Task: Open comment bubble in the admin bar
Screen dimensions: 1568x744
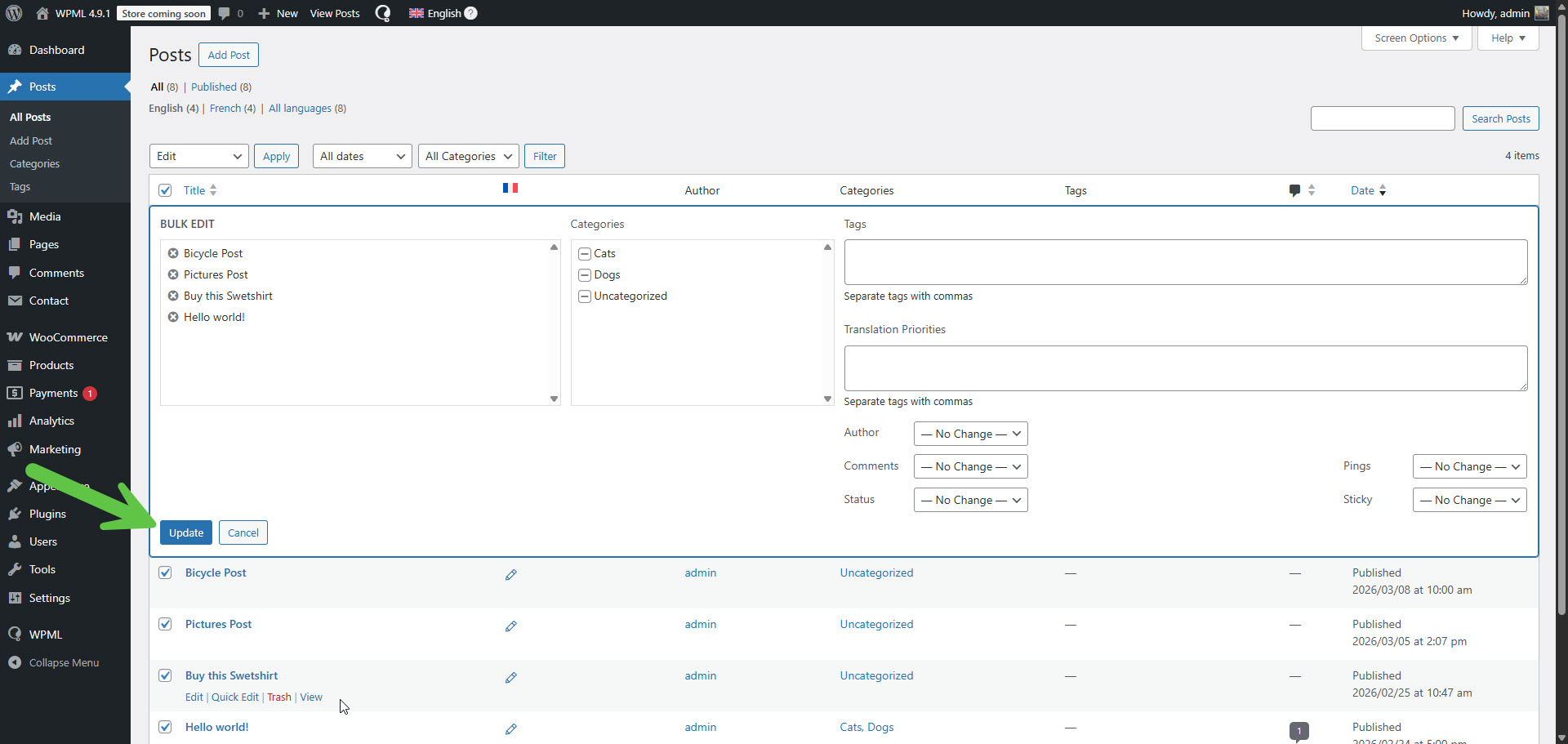Action: 225,13
